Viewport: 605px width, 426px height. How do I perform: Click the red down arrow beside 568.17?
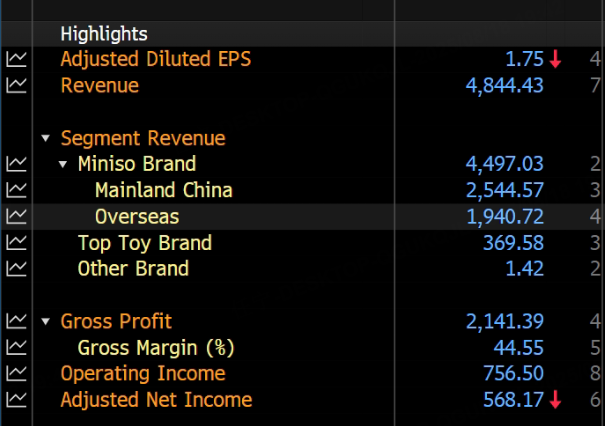[555, 400]
